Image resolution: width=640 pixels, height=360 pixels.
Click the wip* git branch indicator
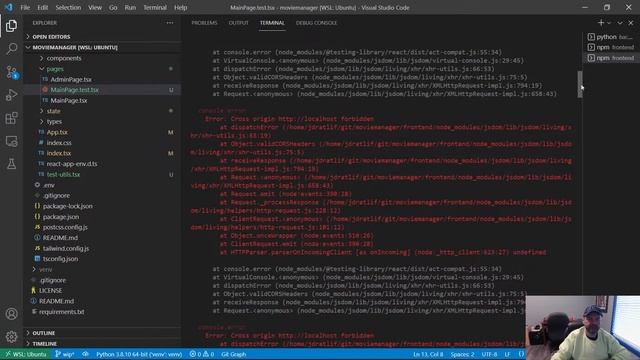point(64,354)
